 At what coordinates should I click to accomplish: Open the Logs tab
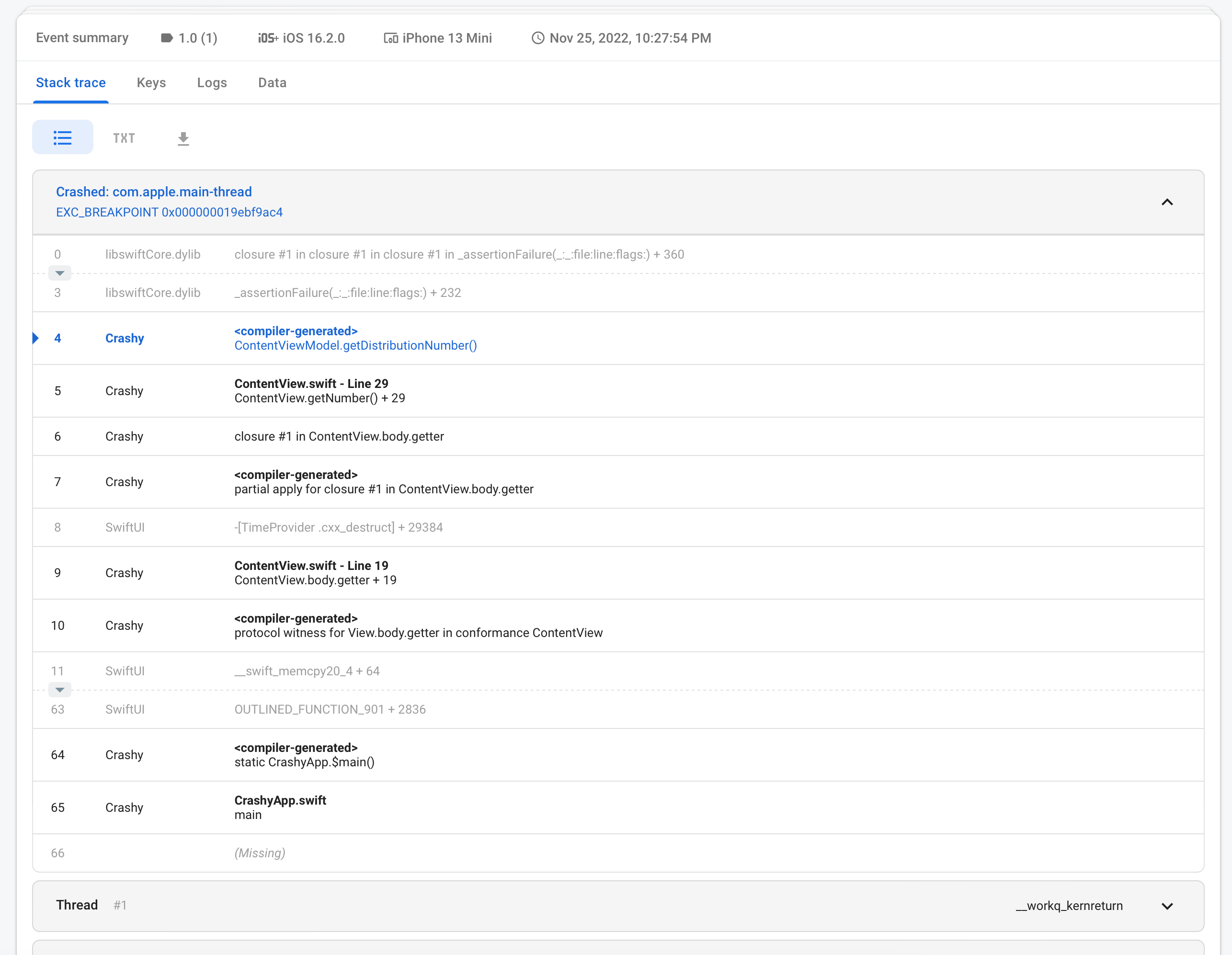pos(212,82)
